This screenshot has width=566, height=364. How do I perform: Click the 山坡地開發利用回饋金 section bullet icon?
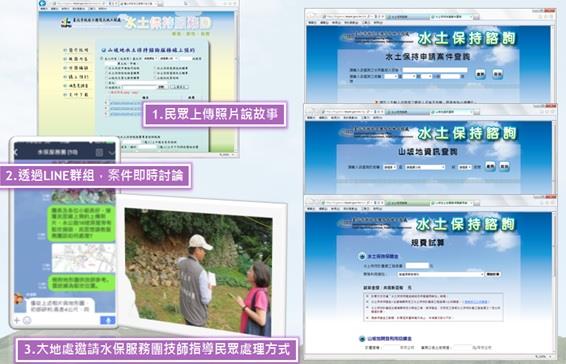(x=362, y=339)
